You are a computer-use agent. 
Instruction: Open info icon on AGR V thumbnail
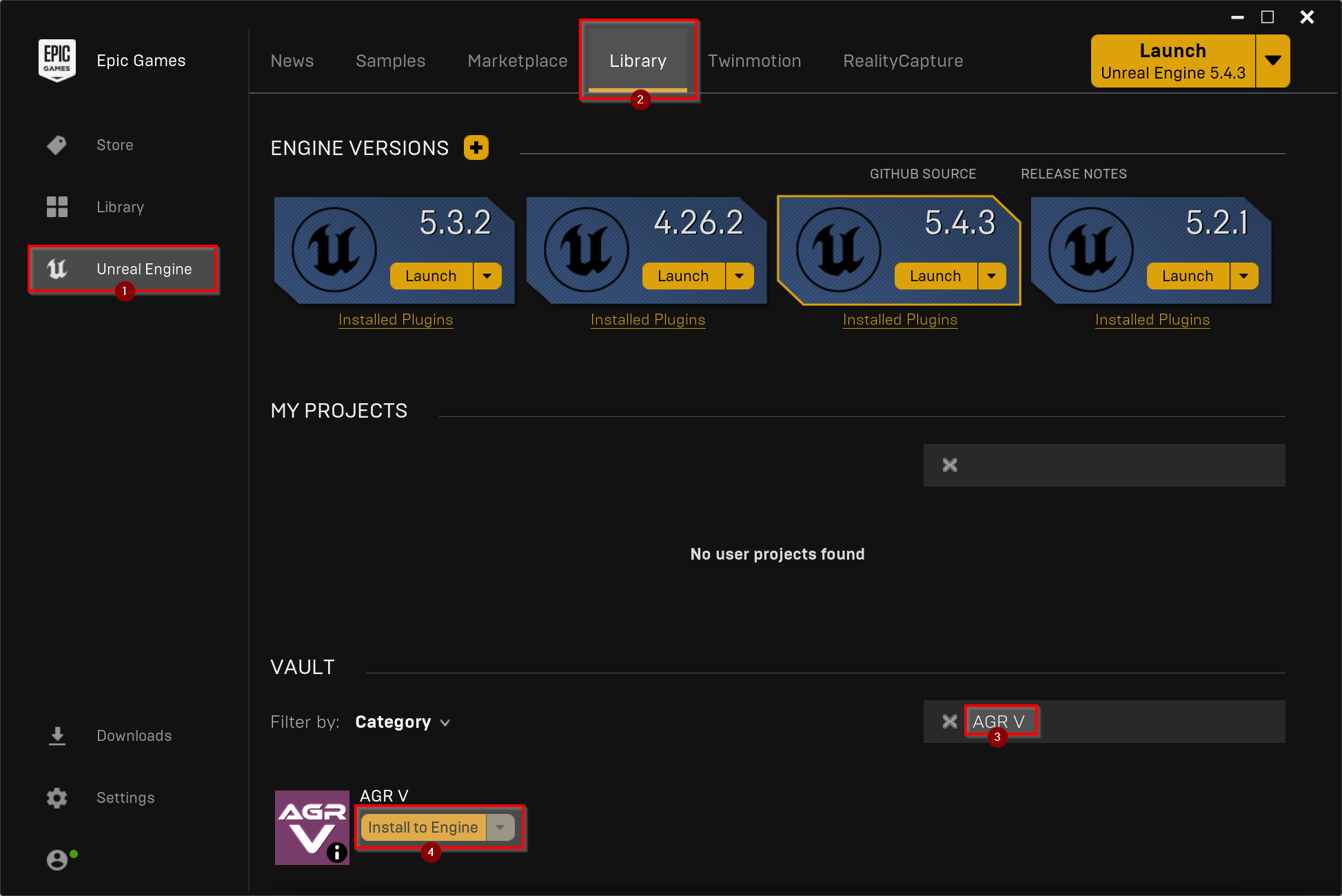click(337, 853)
